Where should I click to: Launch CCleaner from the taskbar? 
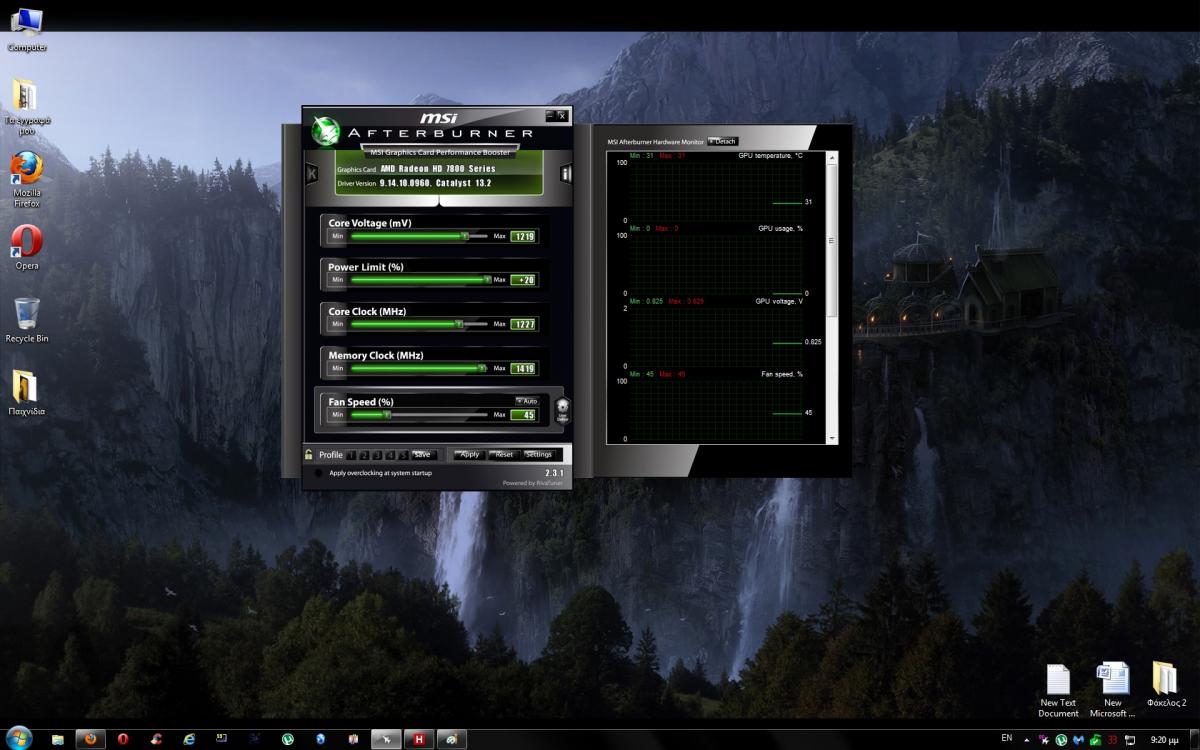[156, 739]
